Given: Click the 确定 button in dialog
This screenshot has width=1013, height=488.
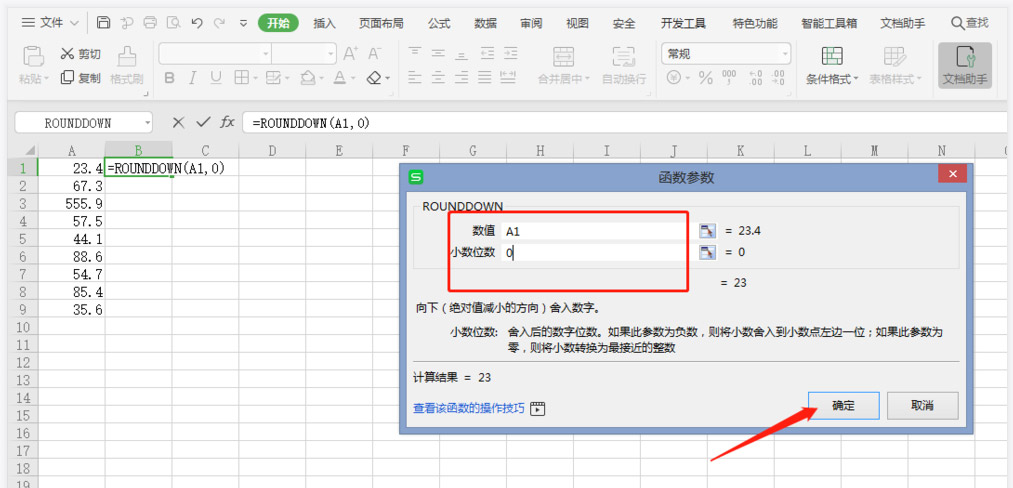Looking at the screenshot, I should click(x=843, y=406).
